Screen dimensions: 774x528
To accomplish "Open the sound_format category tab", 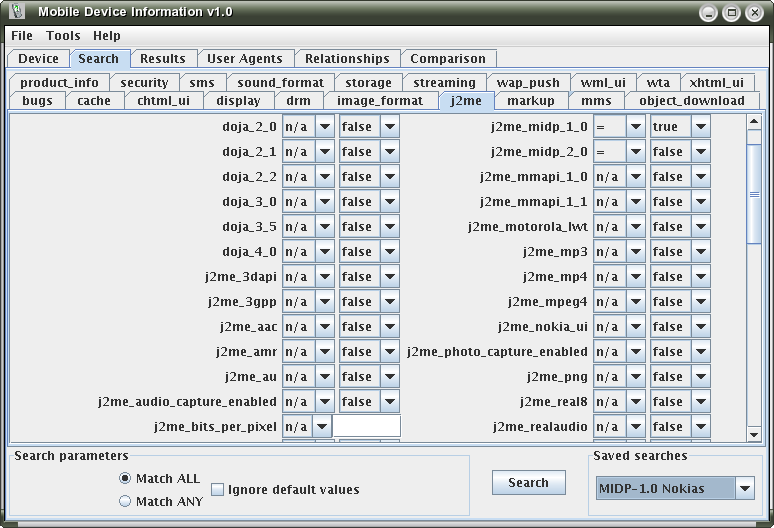I will click(280, 83).
